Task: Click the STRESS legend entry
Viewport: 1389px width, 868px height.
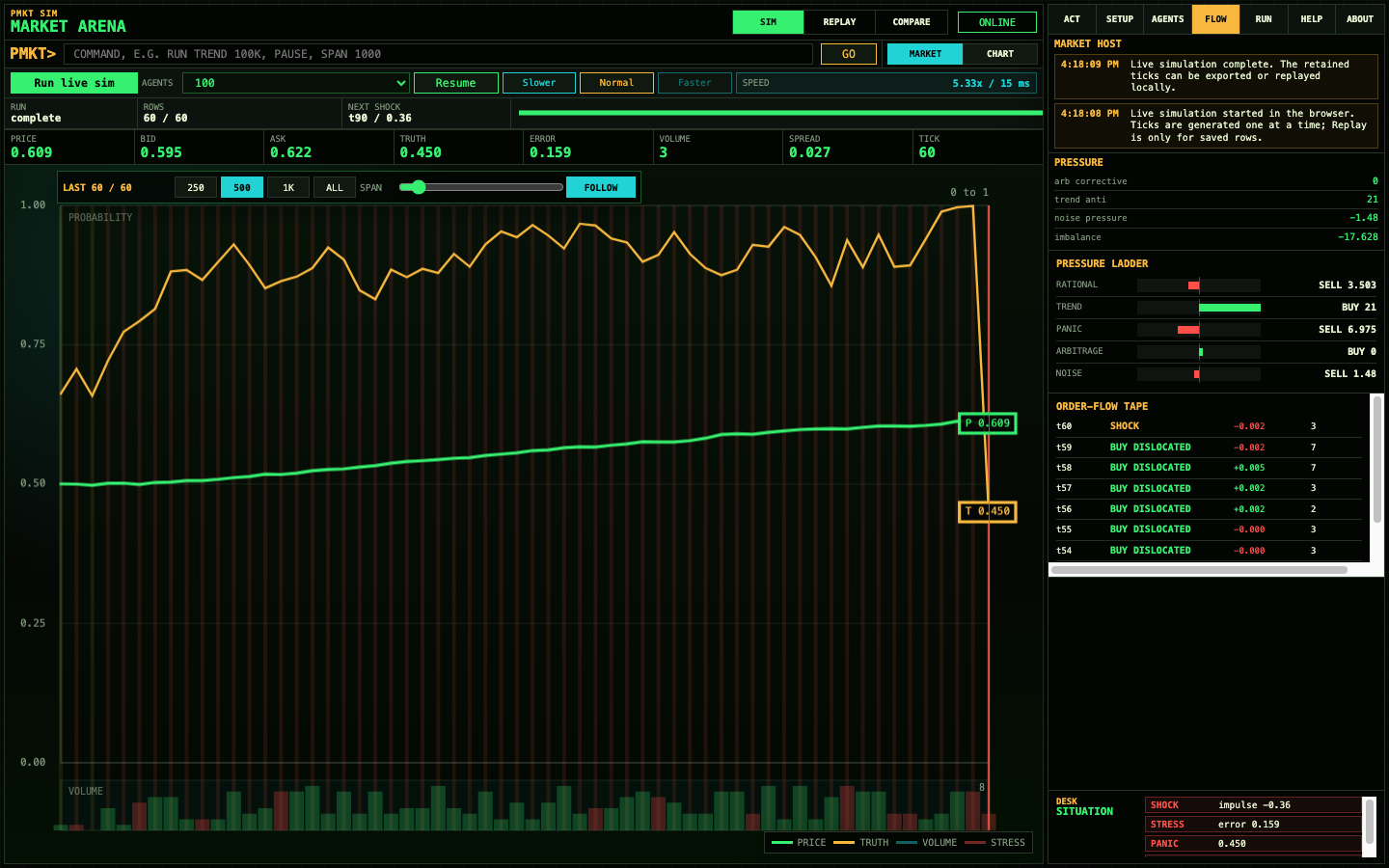Action: tap(994, 843)
